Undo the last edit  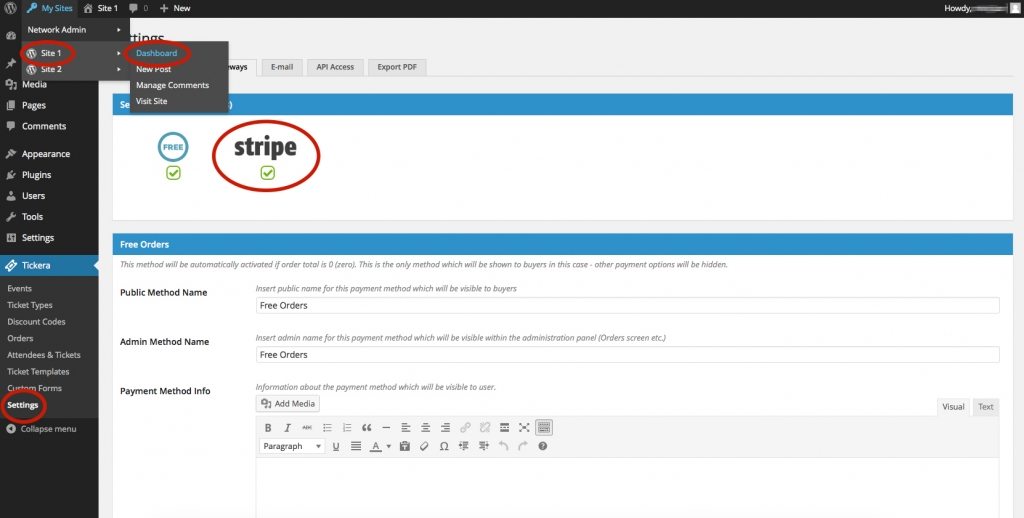click(503, 446)
